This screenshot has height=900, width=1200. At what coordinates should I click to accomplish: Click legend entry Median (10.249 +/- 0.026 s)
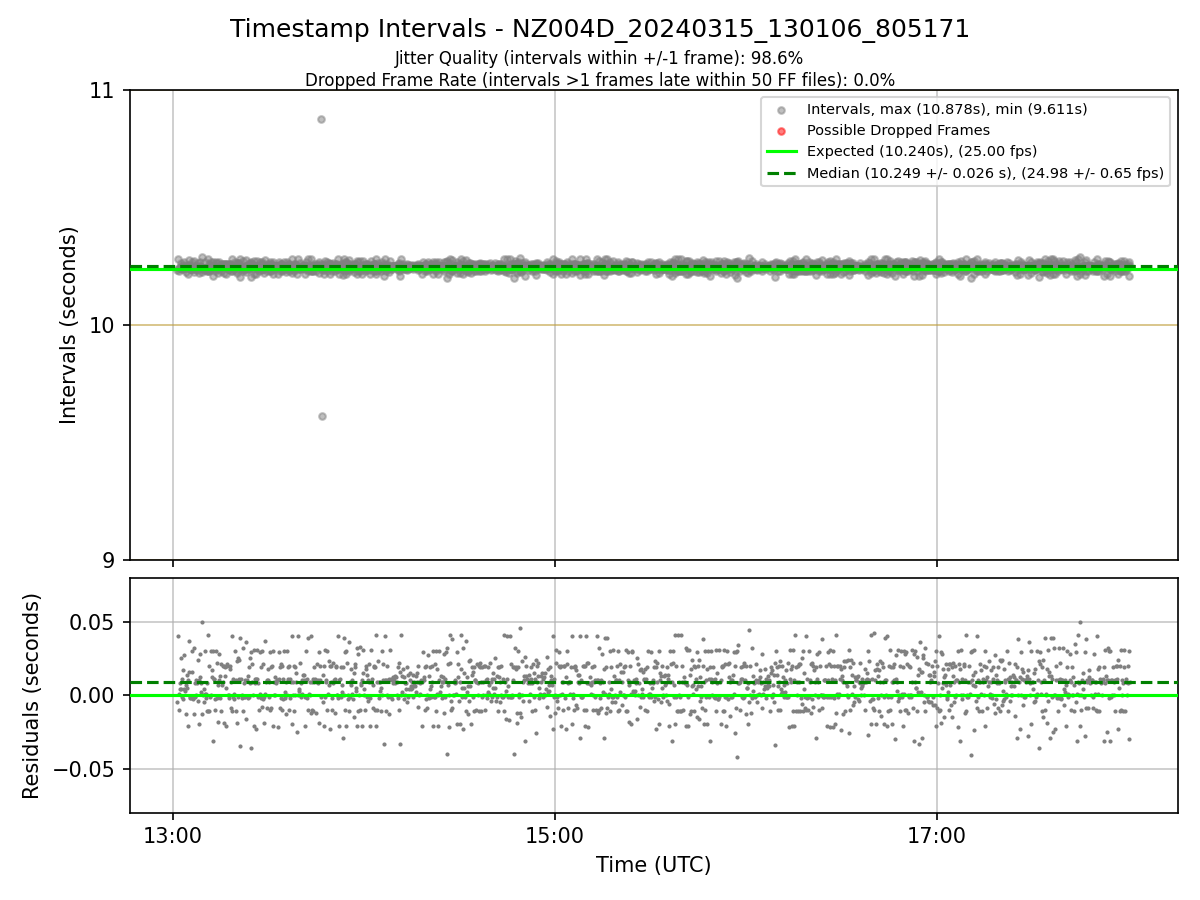tap(985, 173)
